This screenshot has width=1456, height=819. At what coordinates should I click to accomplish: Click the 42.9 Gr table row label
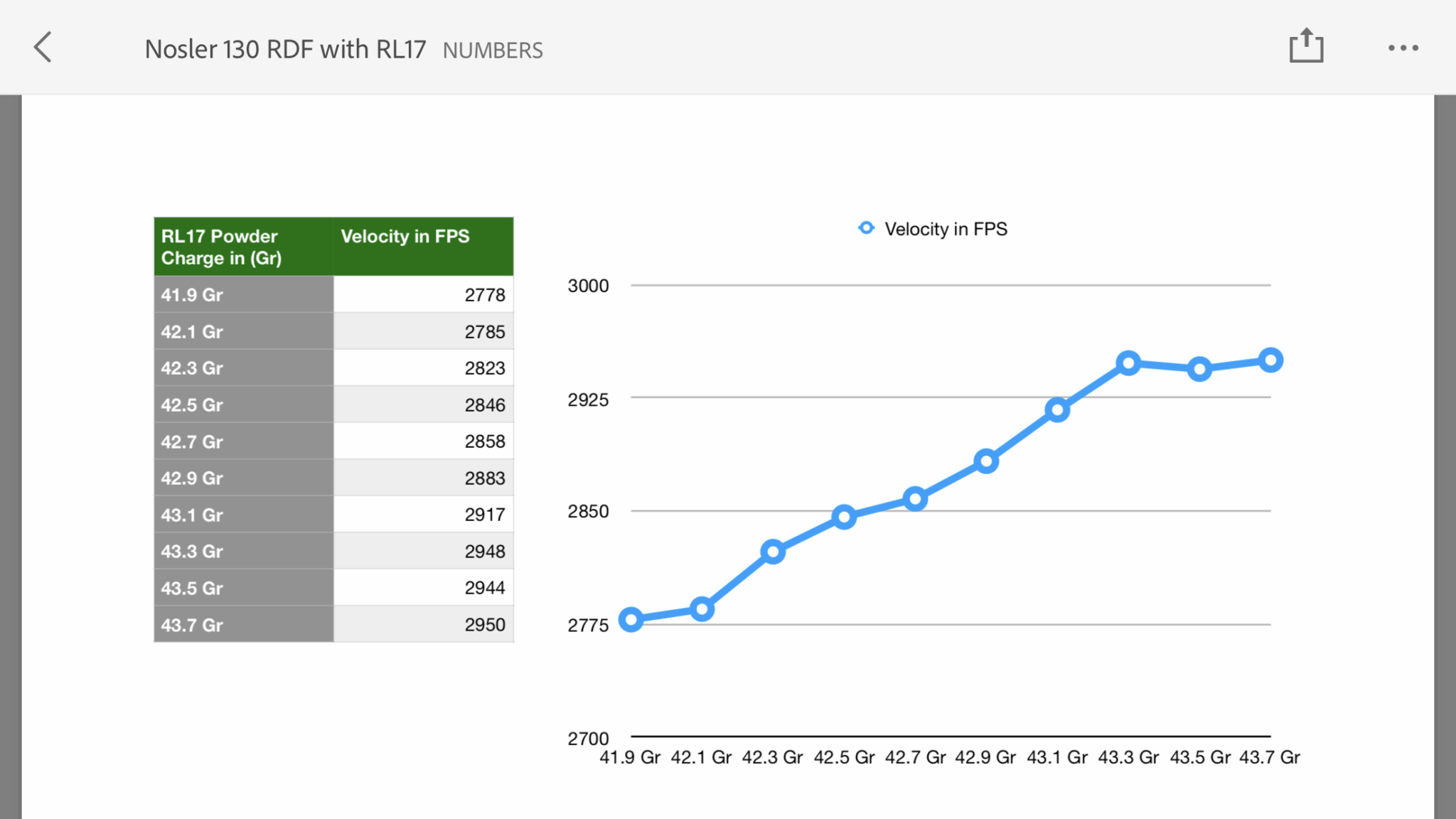click(244, 478)
